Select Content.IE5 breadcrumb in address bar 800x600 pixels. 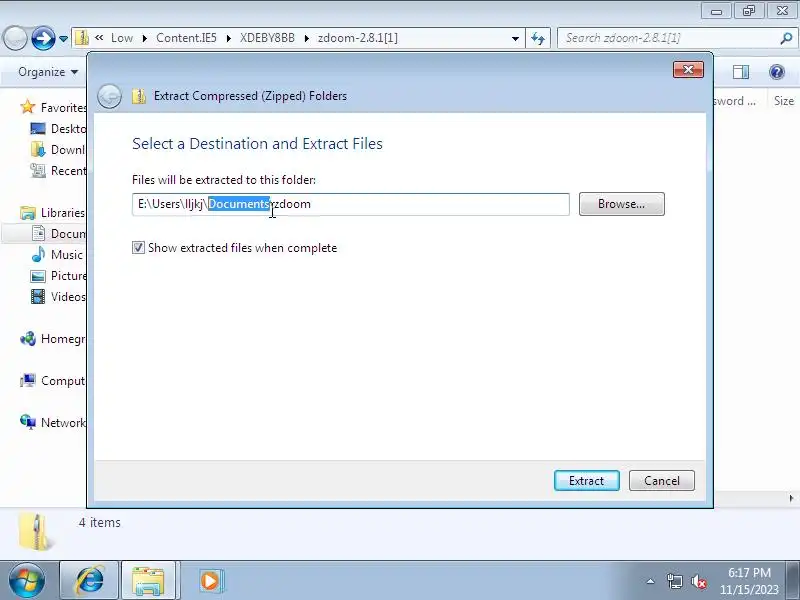(x=186, y=38)
